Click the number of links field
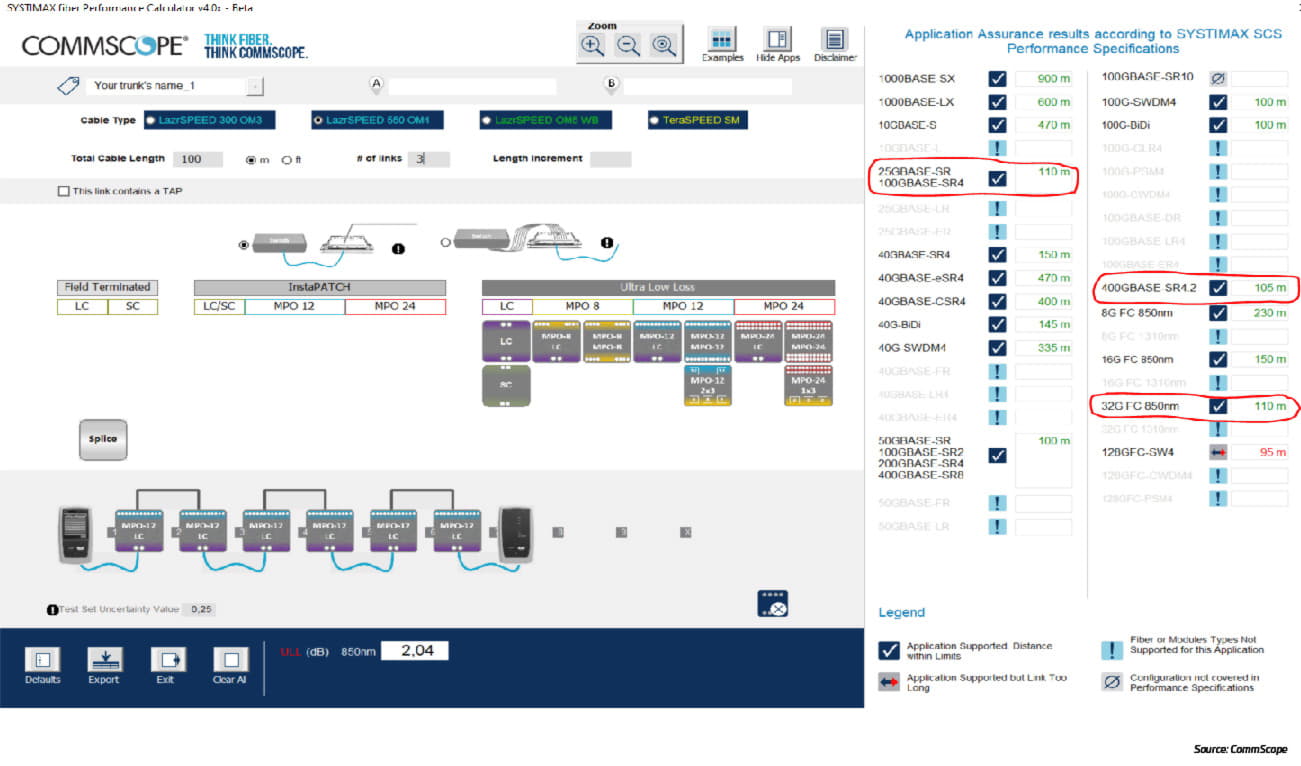This screenshot has width=1301, height=766. (428, 159)
